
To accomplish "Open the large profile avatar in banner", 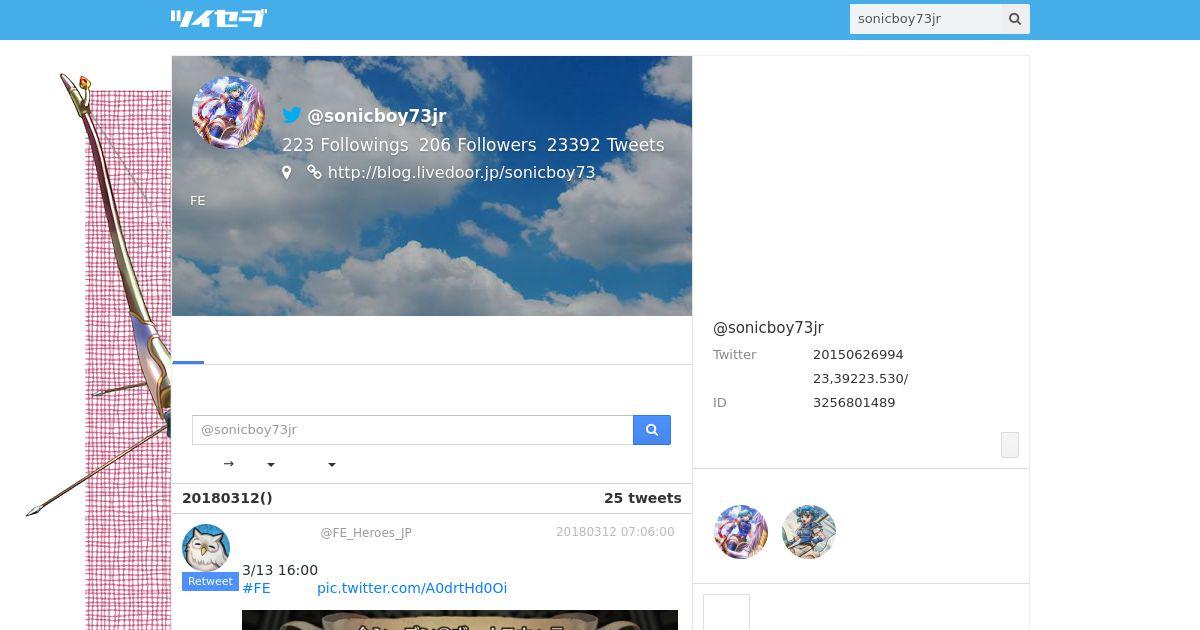I will pyautogui.click(x=228, y=113).
